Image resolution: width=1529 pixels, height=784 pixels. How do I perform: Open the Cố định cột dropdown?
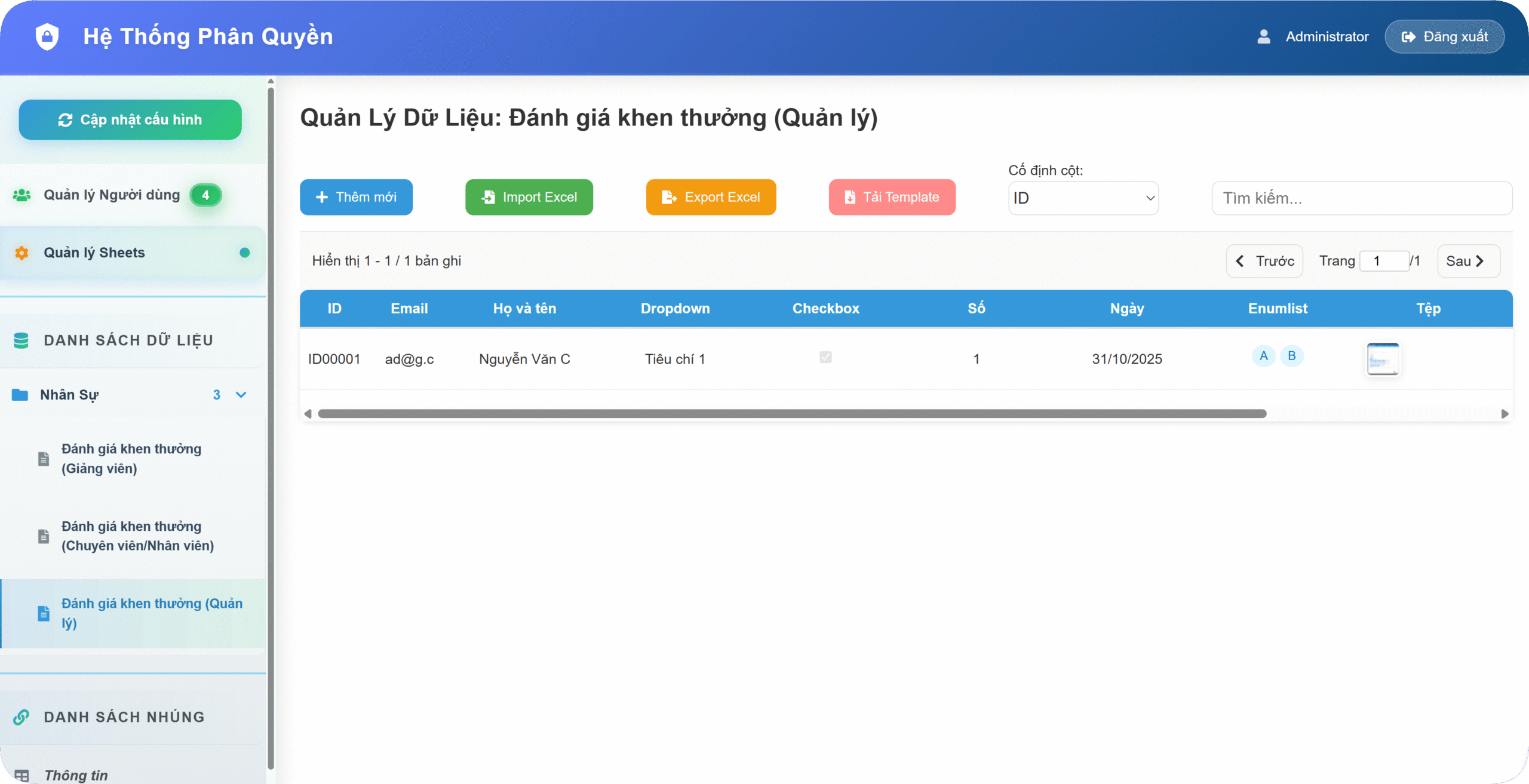[x=1083, y=198]
